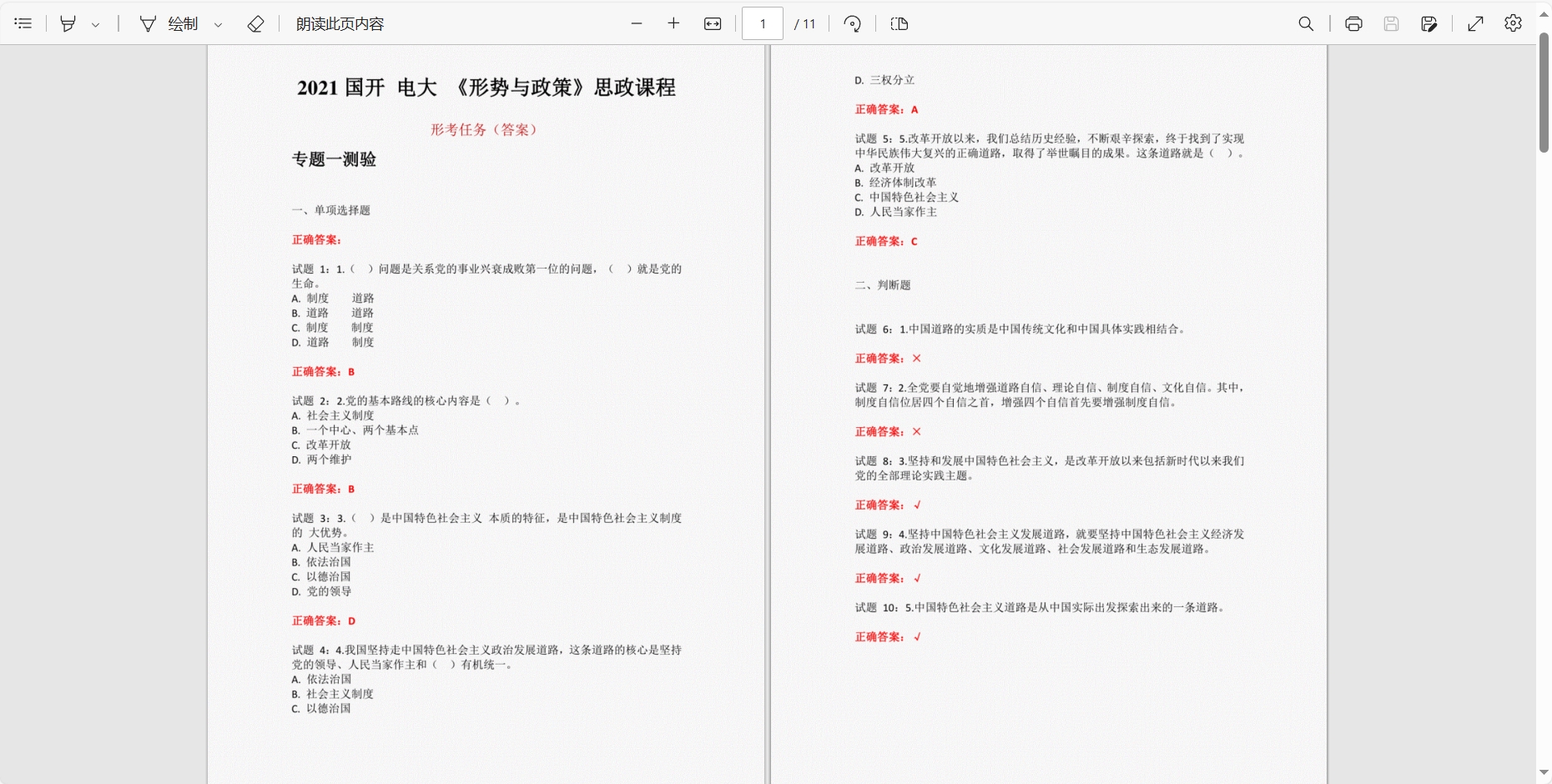Click option B. 经济体制改革
This screenshot has height=784, width=1552.
pos(895,183)
